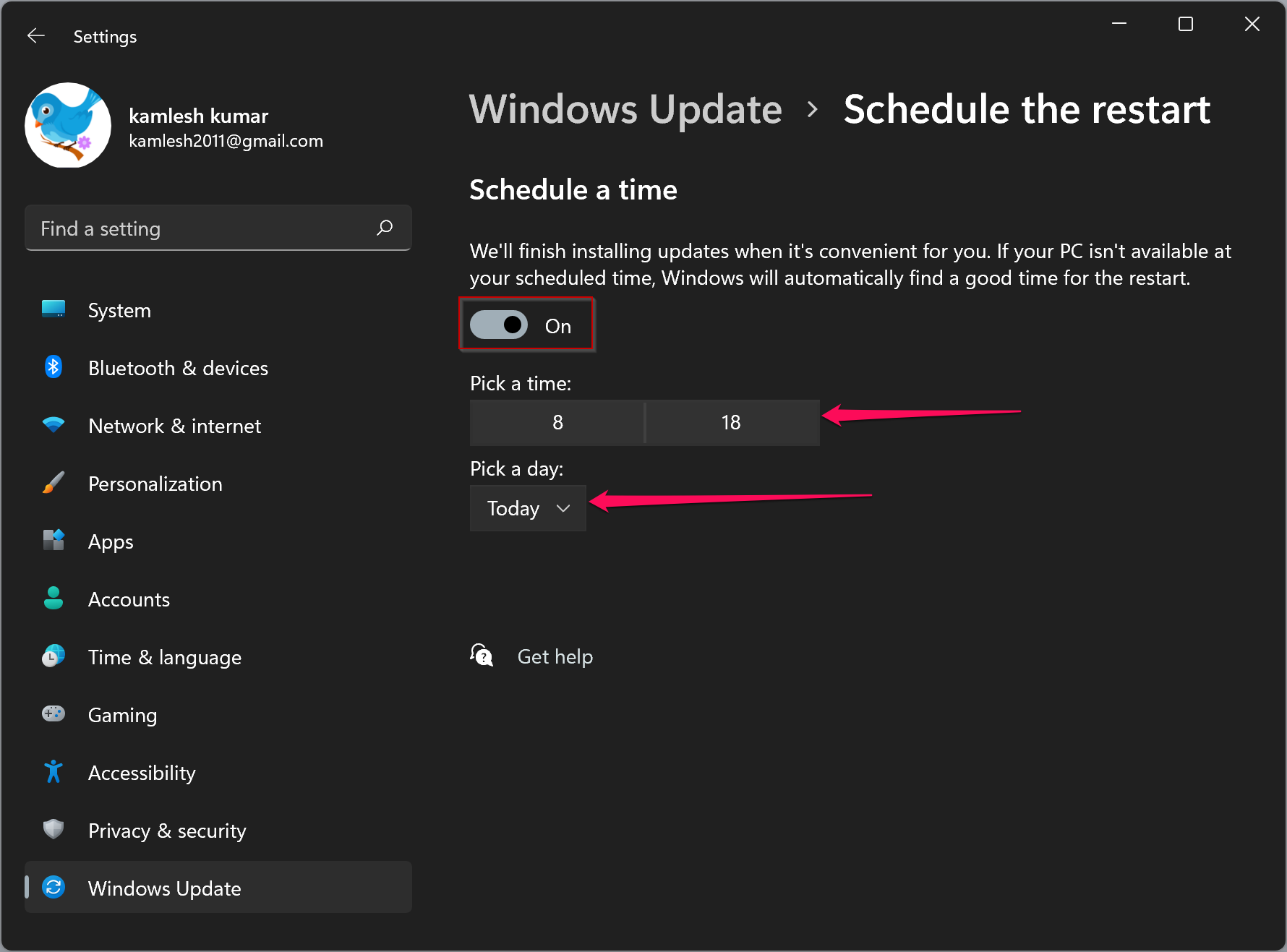Click the Get help link
Viewport: 1287px width, 952px height.
pos(555,656)
